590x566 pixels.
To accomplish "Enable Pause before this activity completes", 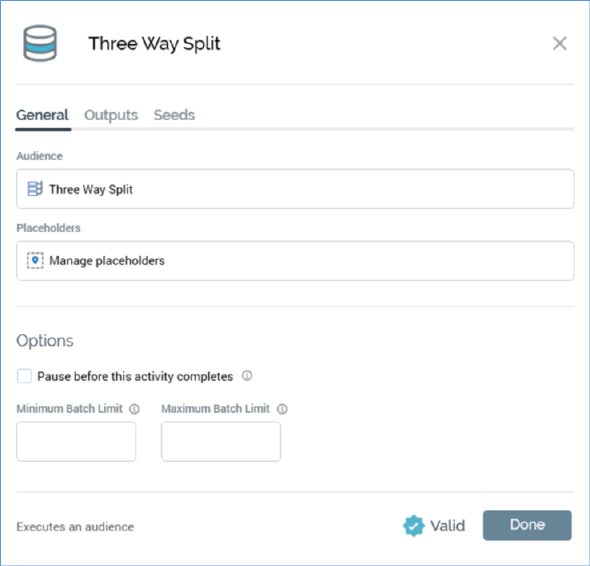I will pos(24,376).
